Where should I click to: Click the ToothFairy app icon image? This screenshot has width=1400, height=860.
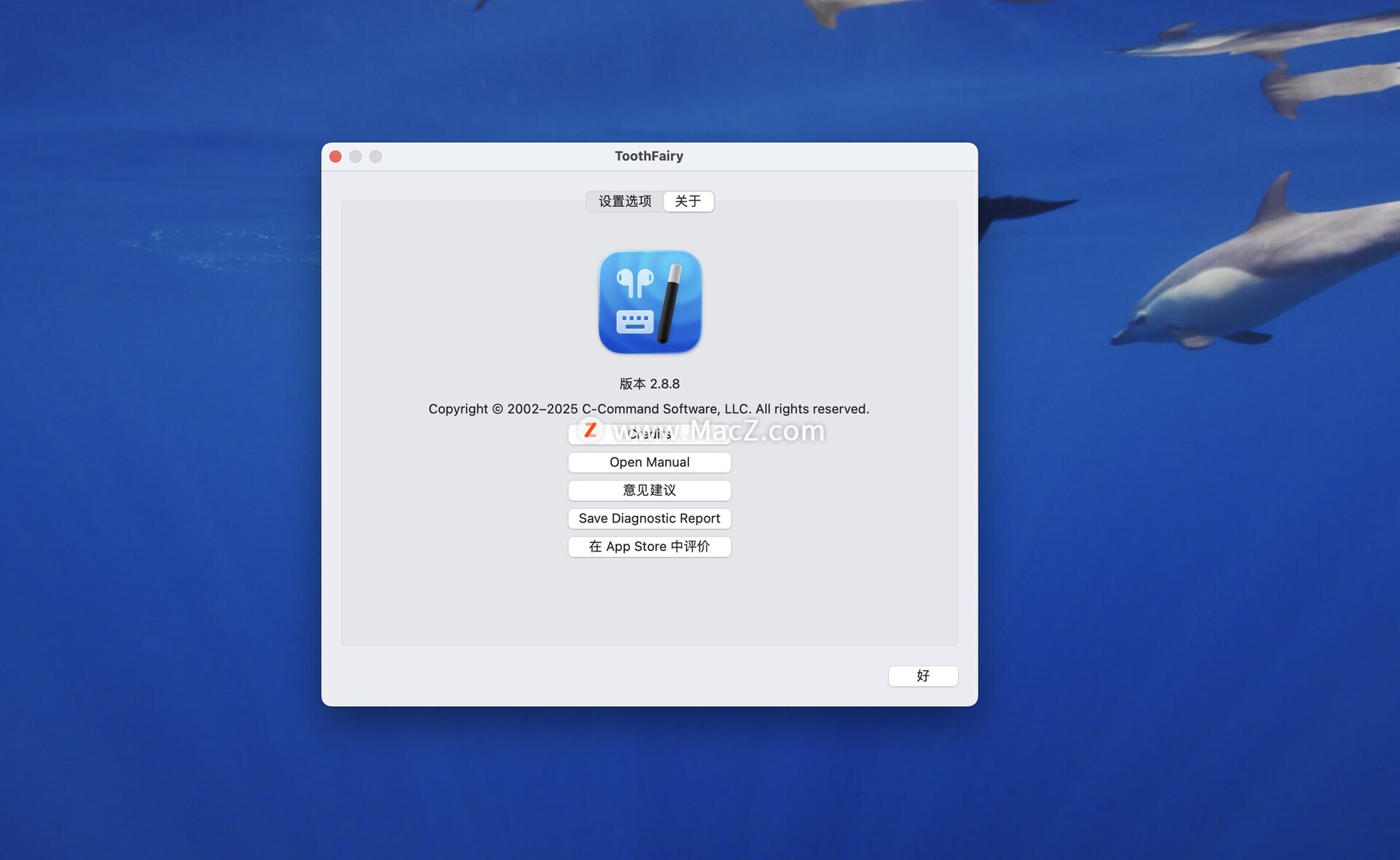coord(649,302)
